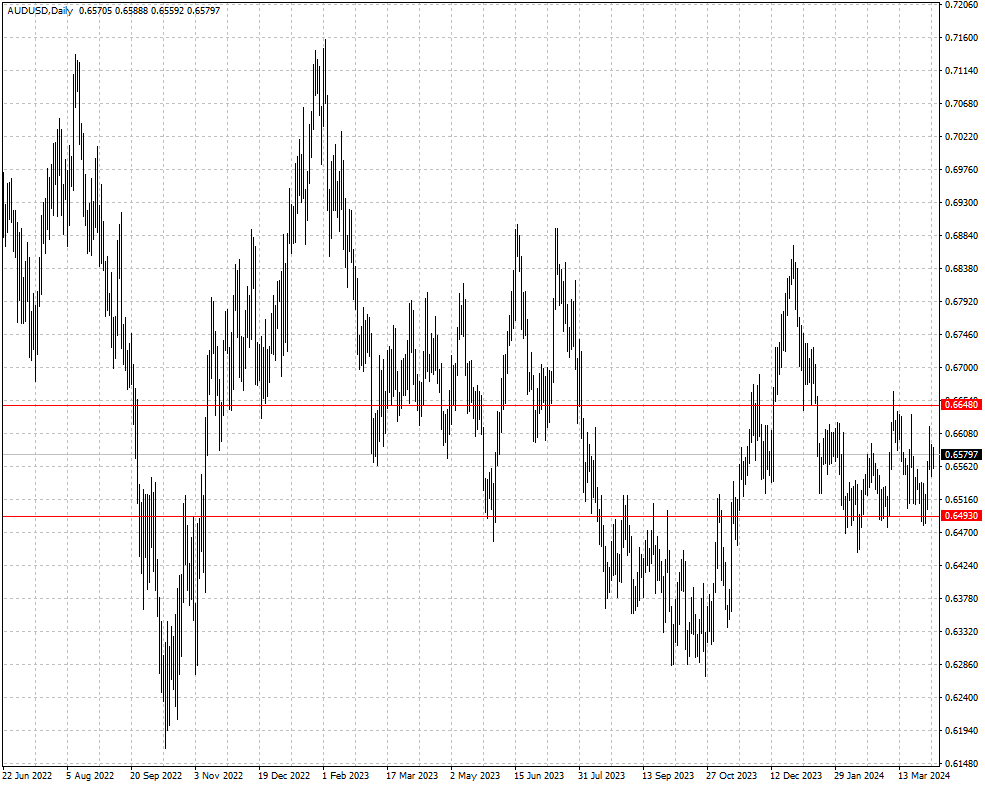Click the 22 Jun 2022 date label

27,776
